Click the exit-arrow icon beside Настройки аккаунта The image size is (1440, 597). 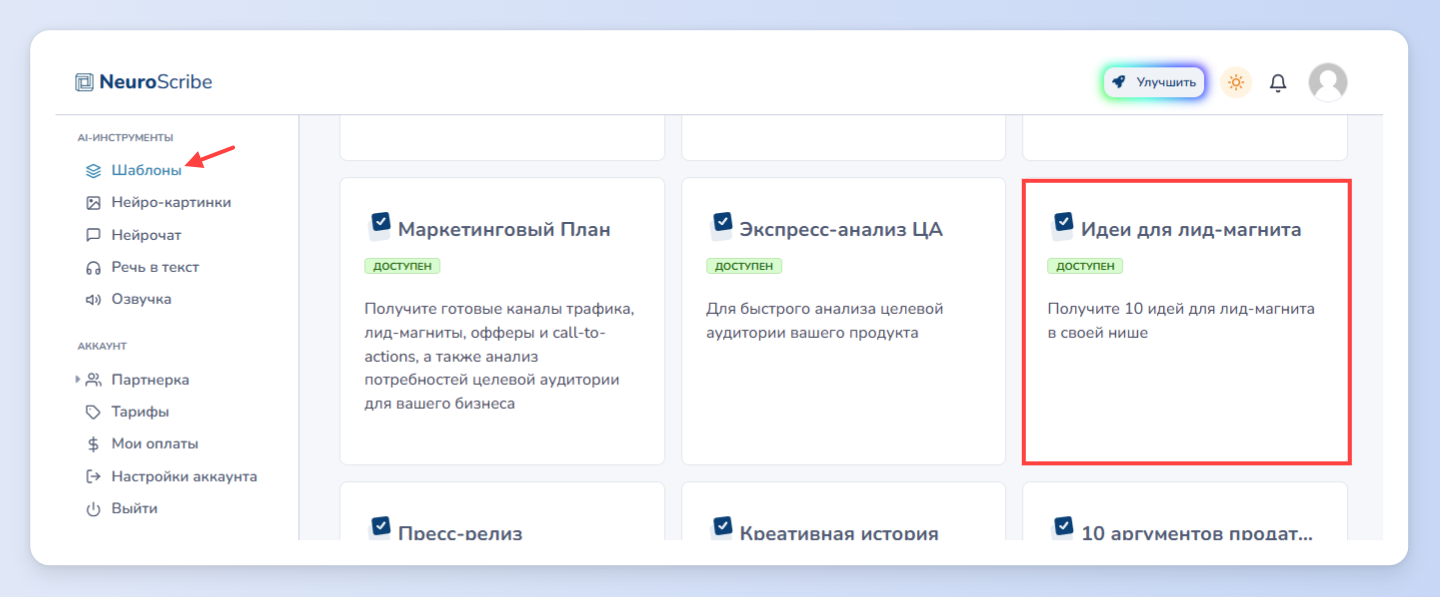[93, 477]
